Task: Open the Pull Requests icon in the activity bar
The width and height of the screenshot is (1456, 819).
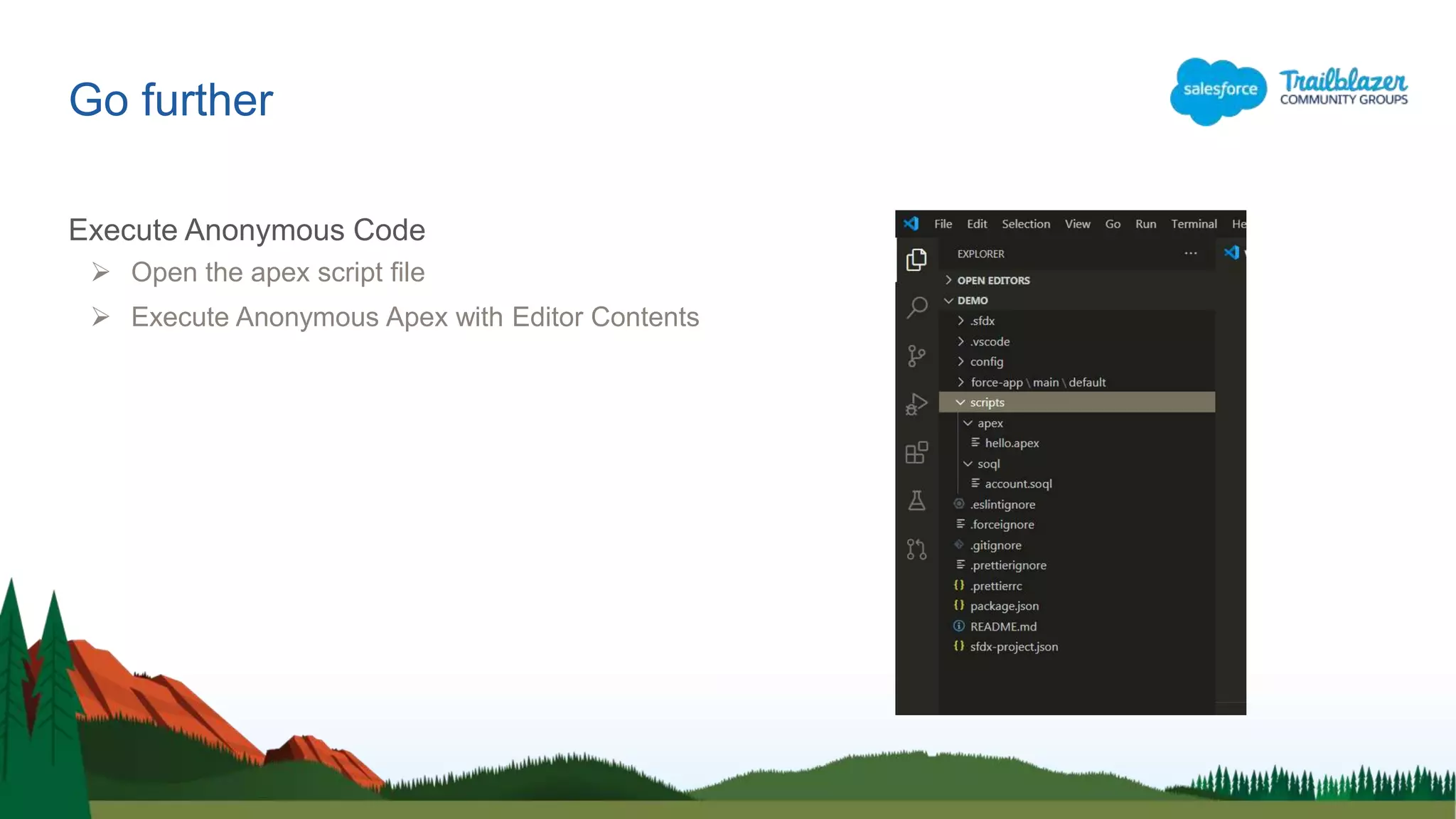Action: click(916, 549)
